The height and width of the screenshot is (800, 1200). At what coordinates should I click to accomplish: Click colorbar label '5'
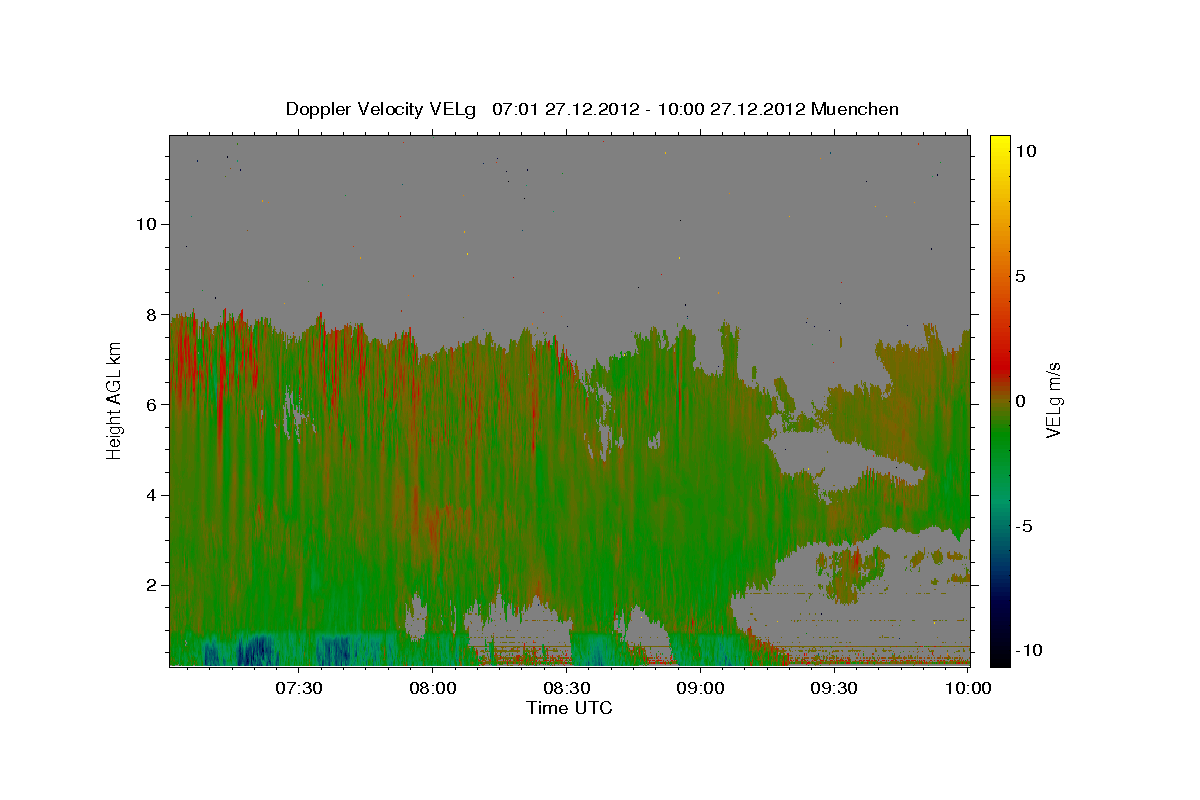(1020, 276)
